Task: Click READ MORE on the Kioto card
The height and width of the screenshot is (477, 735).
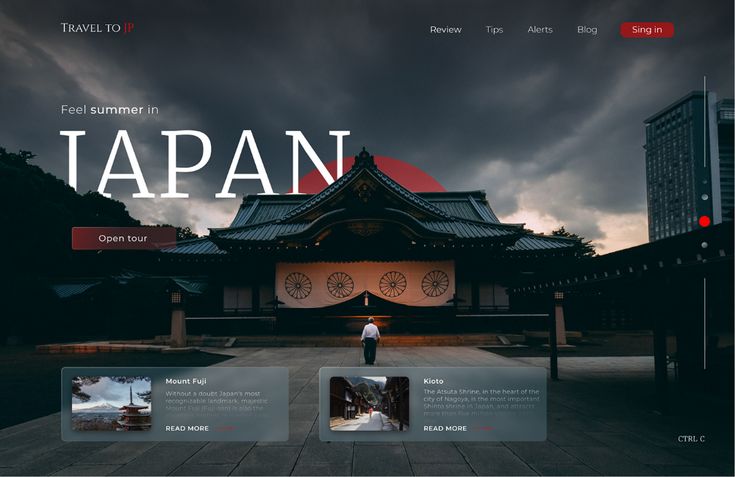Action: click(445, 428)
